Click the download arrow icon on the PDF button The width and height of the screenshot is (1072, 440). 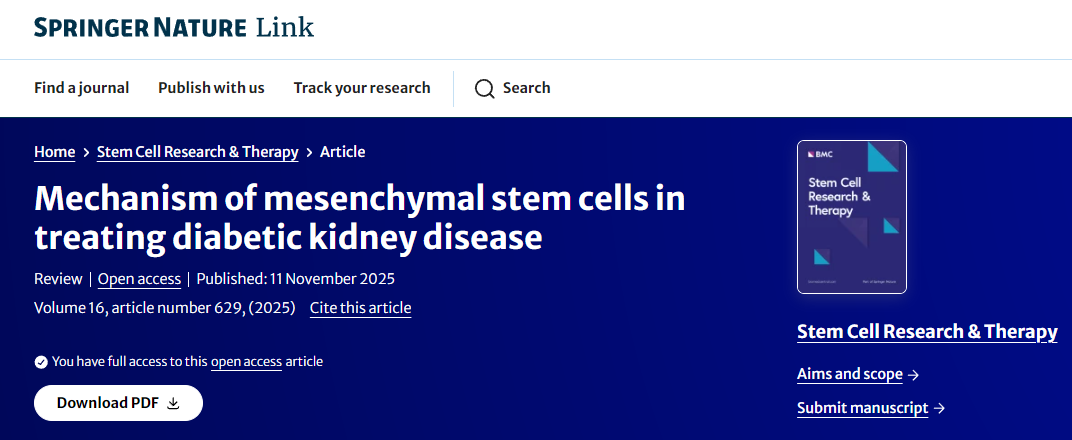pos(173,403)
